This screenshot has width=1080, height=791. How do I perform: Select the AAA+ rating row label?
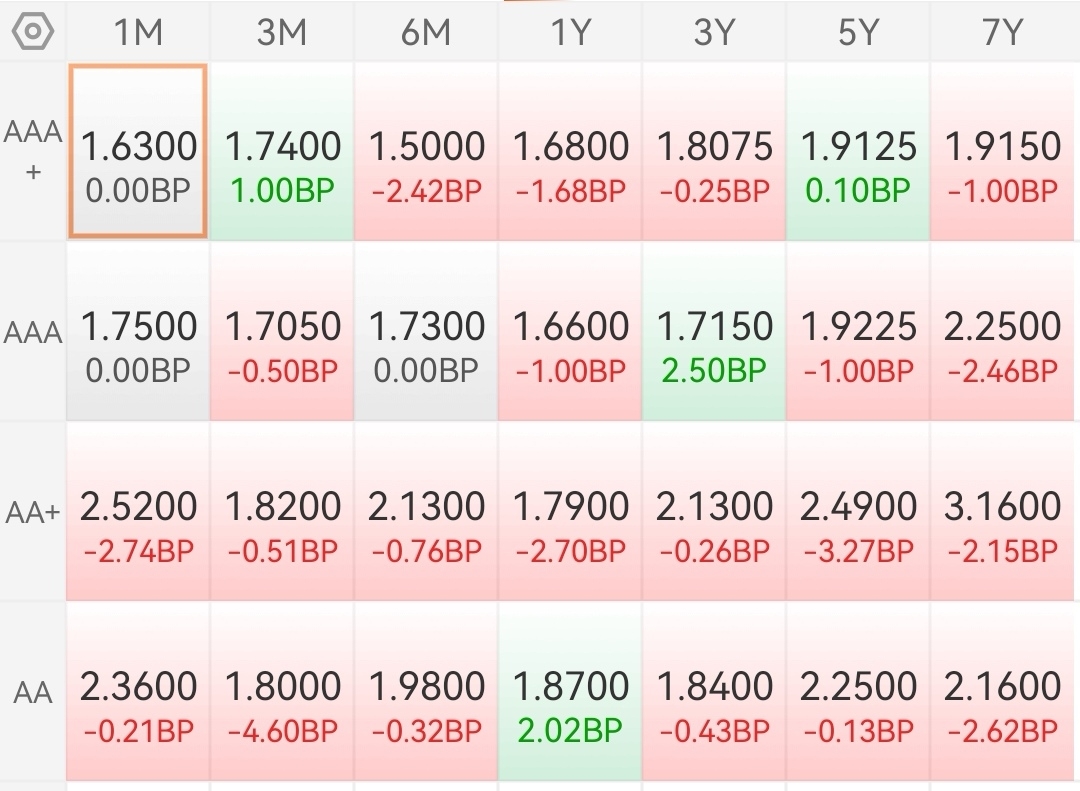click(x=32, y=150)
